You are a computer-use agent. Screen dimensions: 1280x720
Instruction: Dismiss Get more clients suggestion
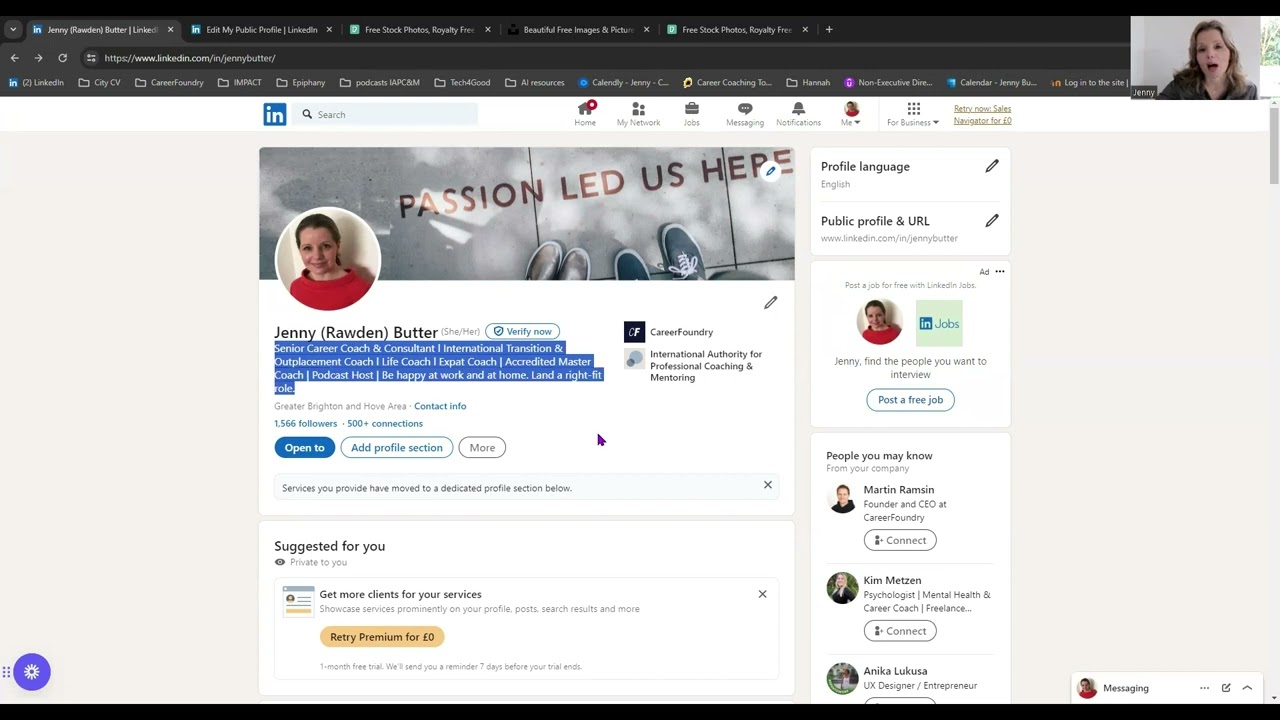pyautogui.click(x=762, y=594)
